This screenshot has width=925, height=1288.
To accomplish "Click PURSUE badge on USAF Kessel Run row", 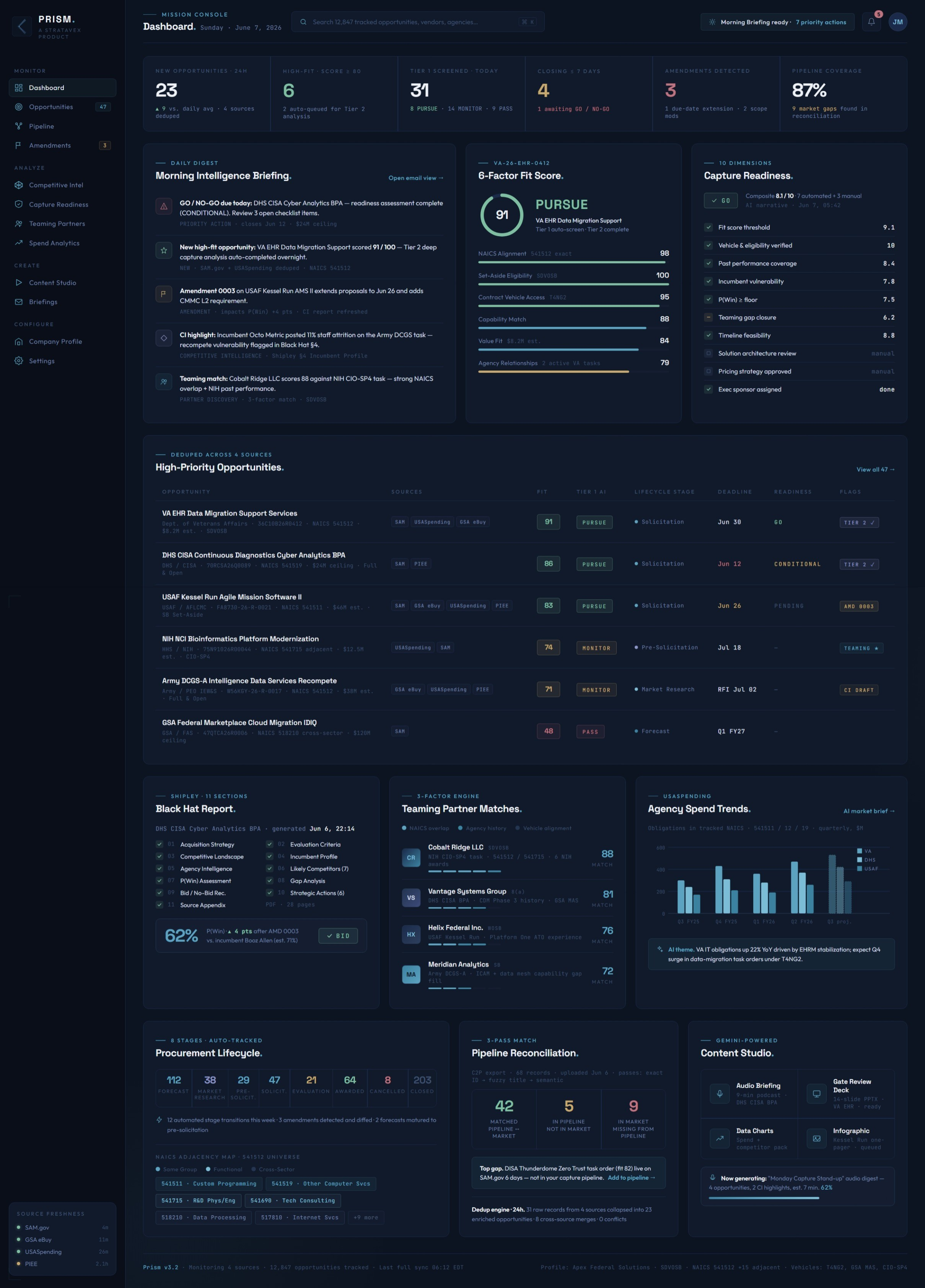I will 594,606.
